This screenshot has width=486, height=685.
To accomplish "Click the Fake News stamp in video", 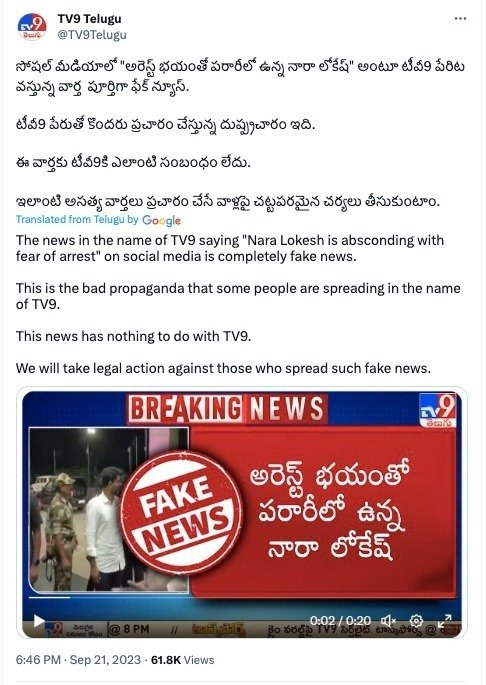I will (x=181, y=512).
